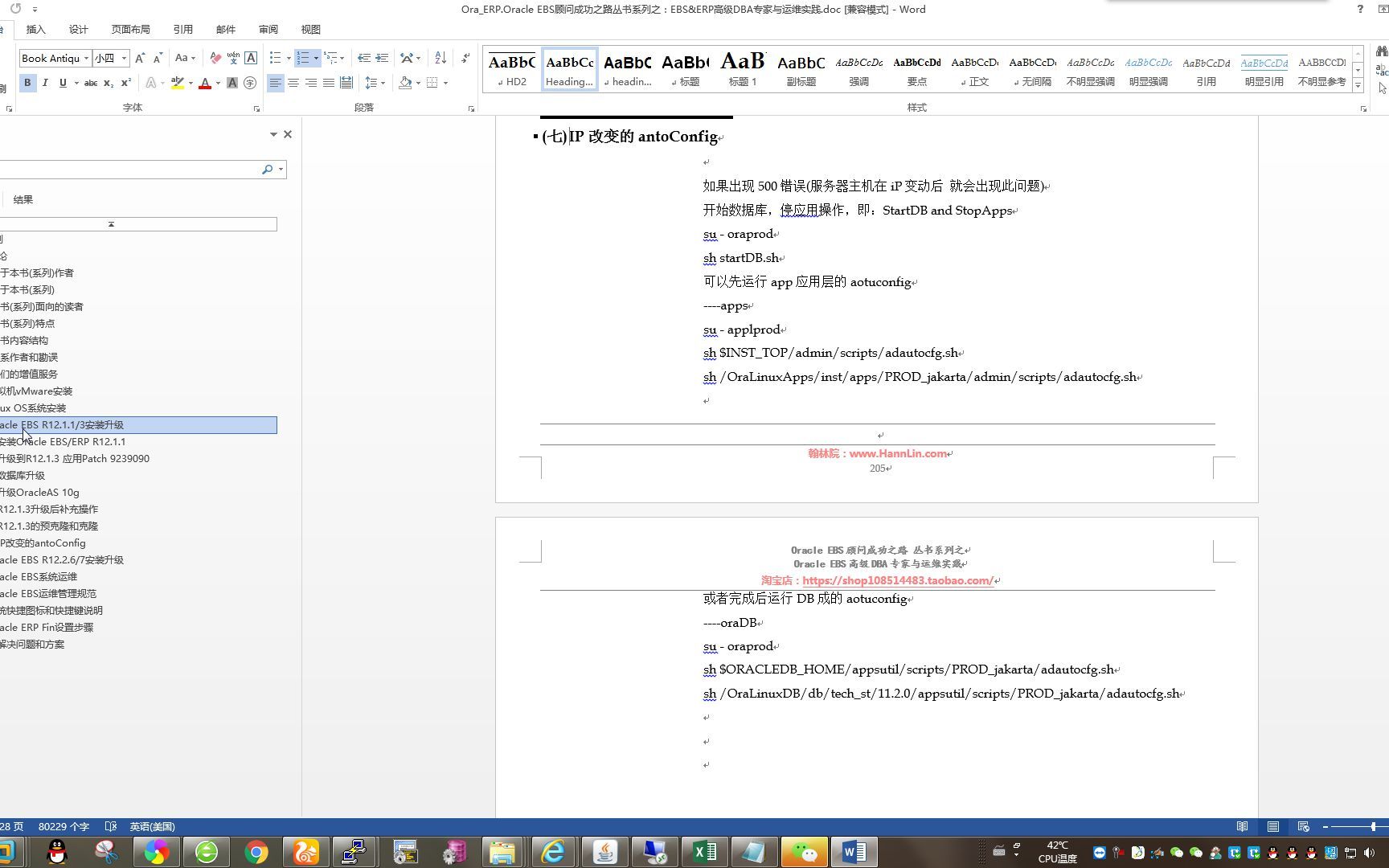
Task: Apply character border icon
Action: [x=251, y=58]
